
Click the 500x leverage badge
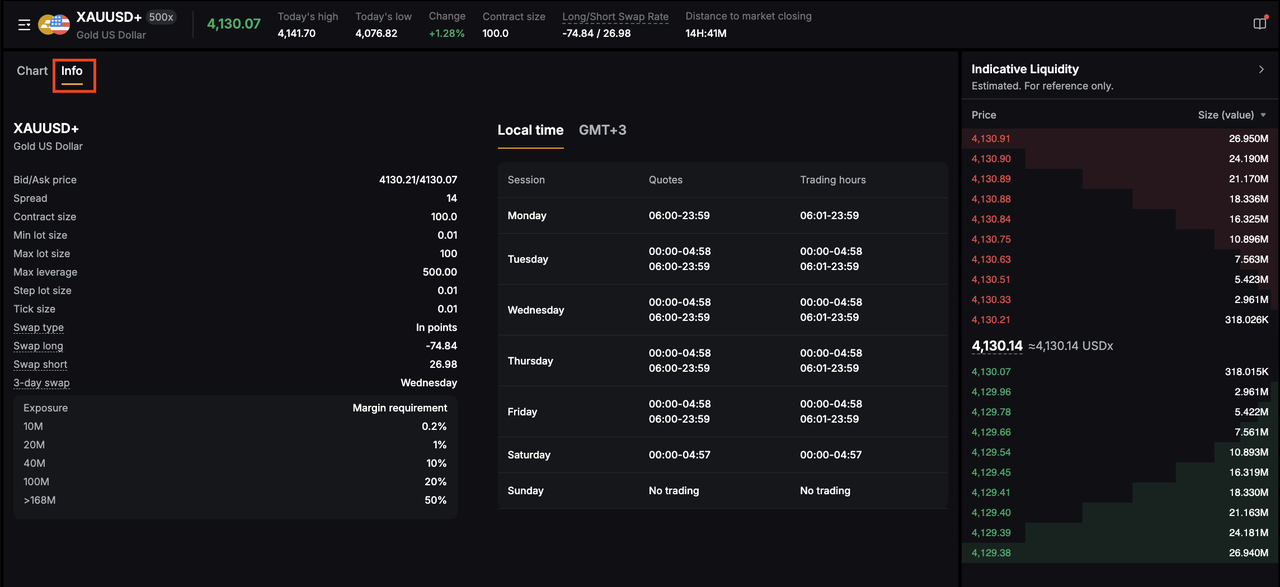pos(161,17)
